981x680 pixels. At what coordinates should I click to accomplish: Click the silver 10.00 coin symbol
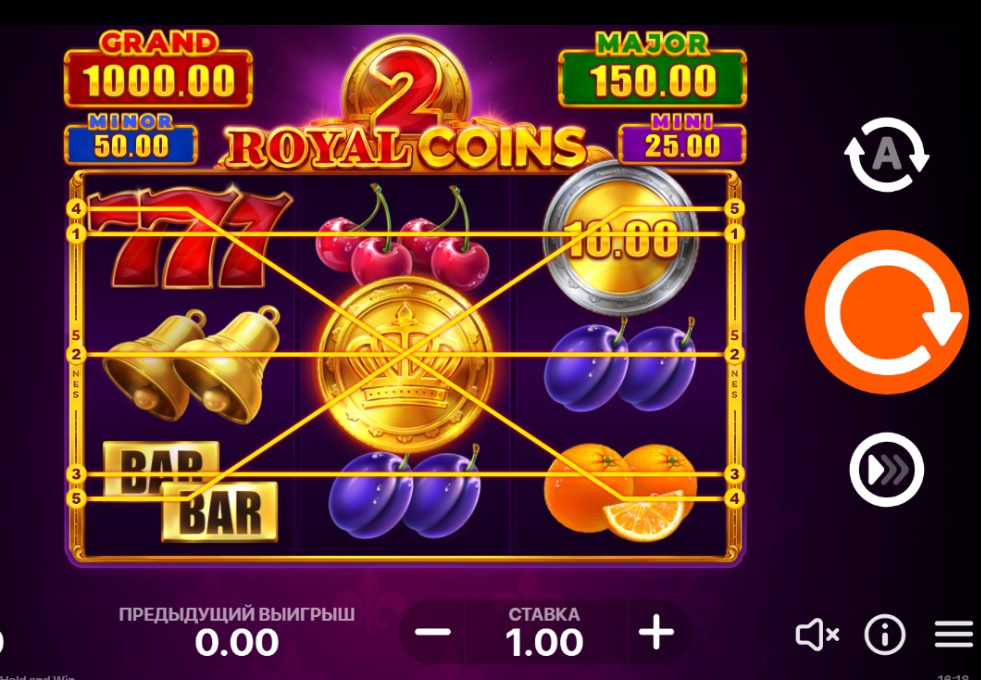click(621, 238)
